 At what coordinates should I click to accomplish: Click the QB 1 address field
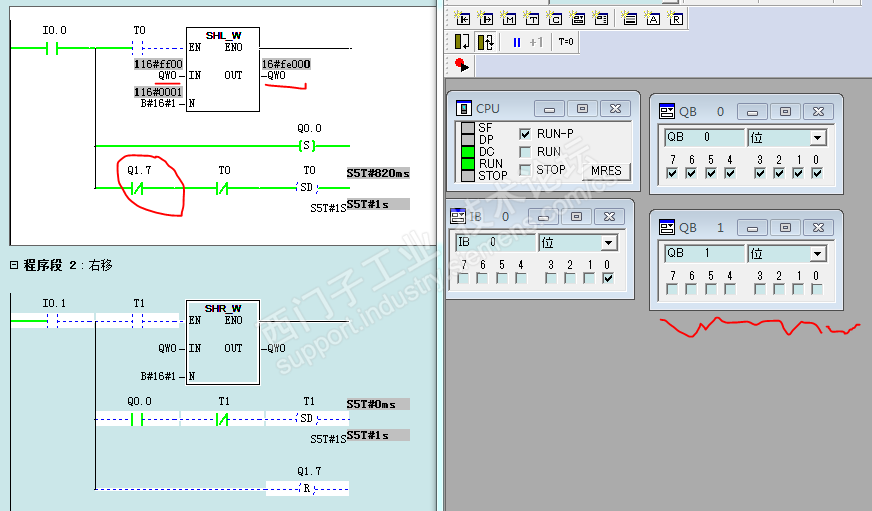click(704, 254)
